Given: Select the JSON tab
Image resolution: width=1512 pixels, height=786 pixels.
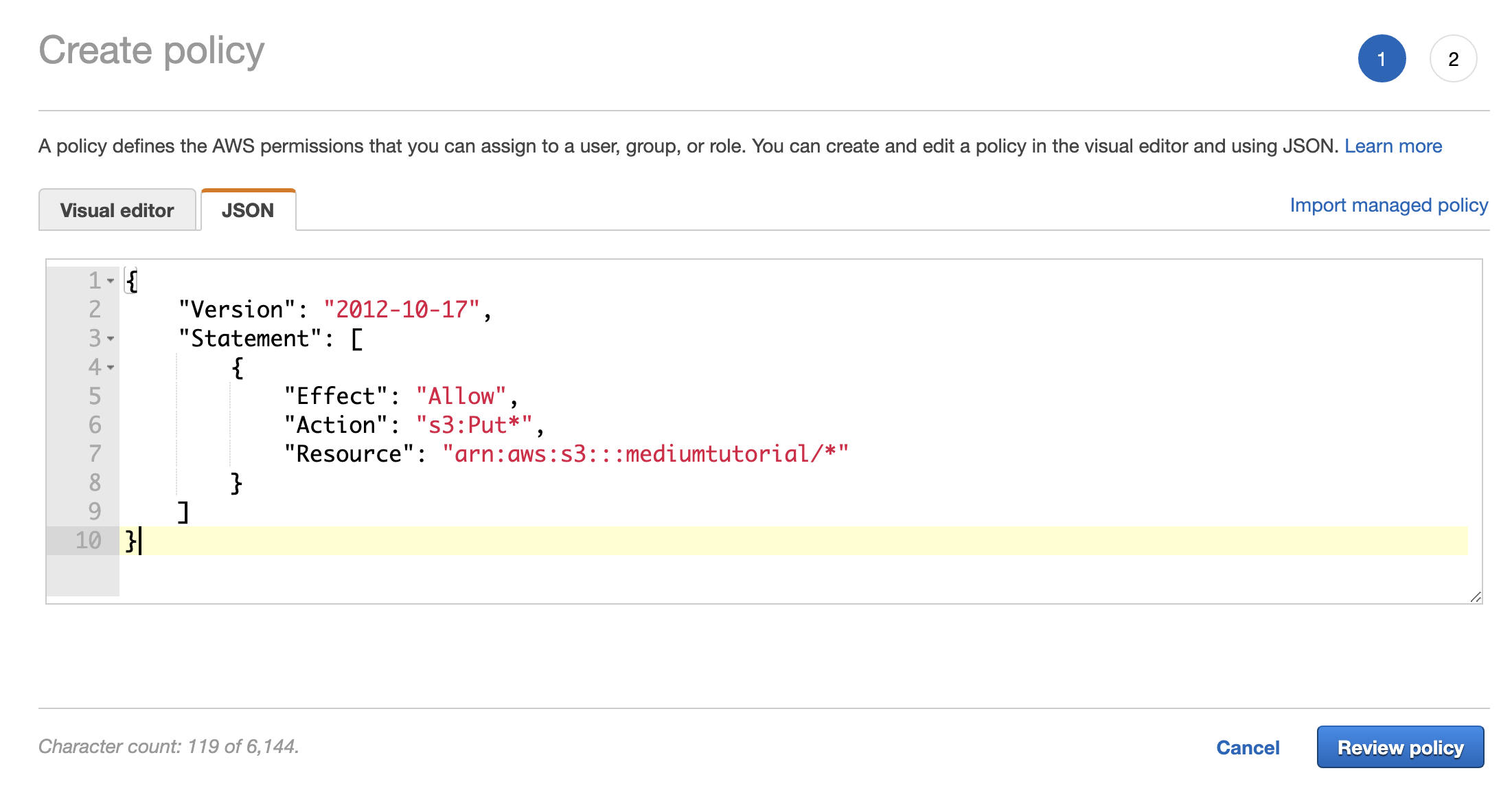Looking at the screenshot, I should (x=248, y=210).
